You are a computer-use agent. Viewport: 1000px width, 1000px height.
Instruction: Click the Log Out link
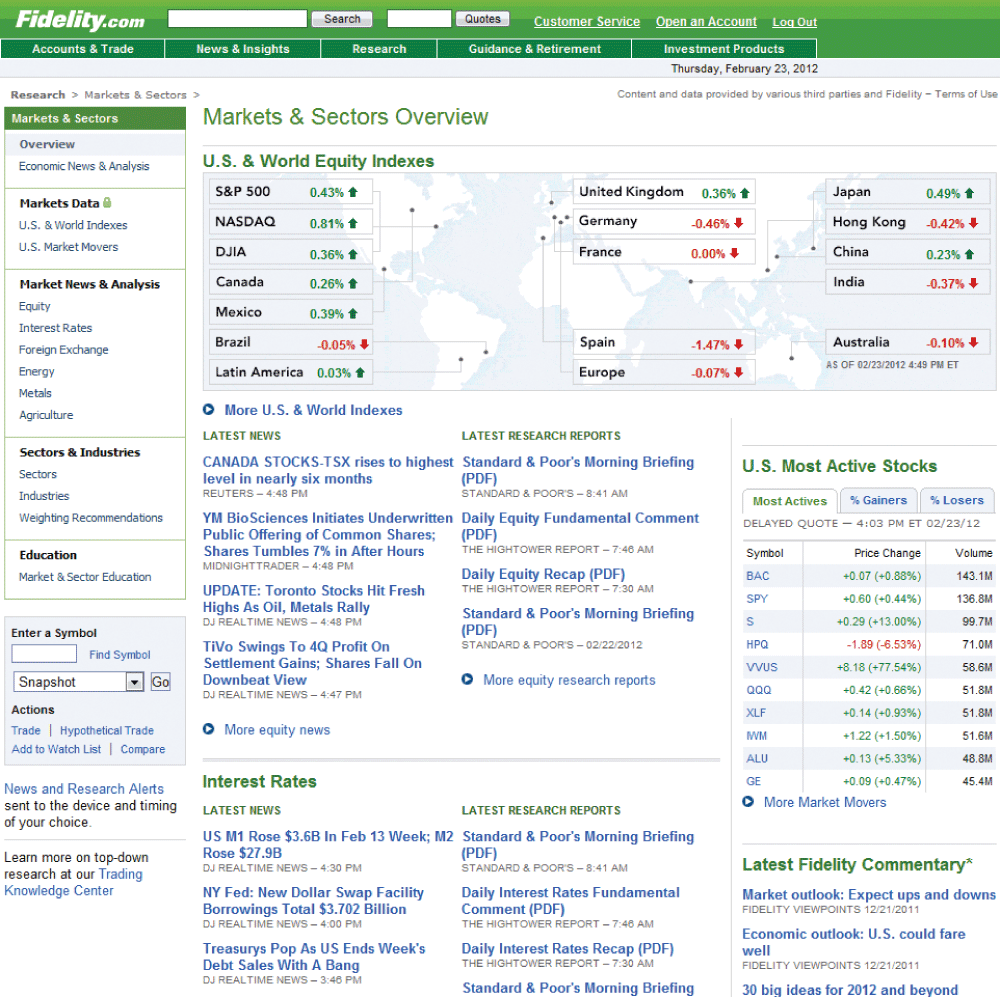click(x=794, y=22)
